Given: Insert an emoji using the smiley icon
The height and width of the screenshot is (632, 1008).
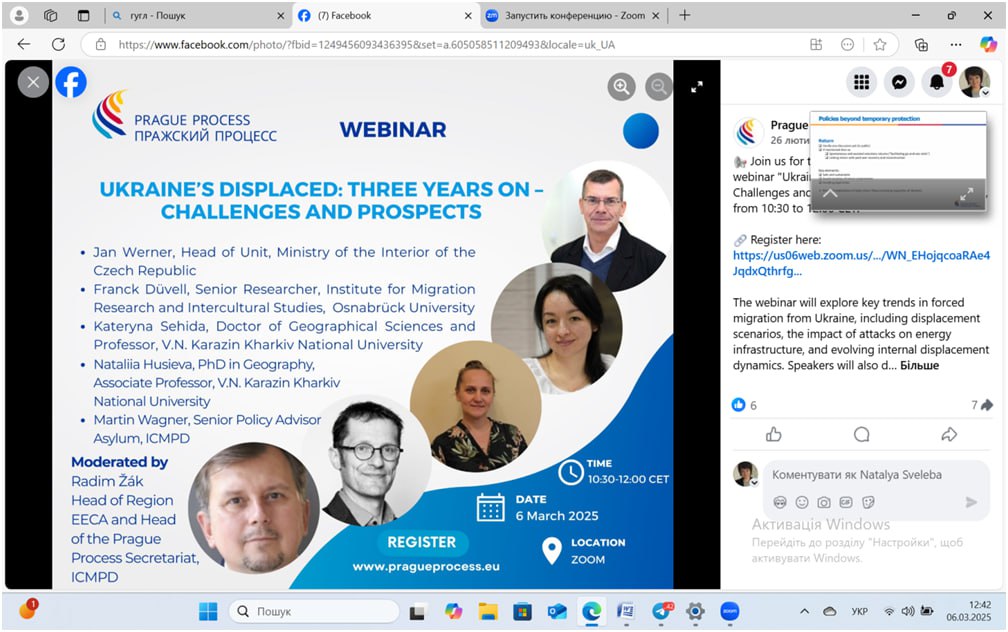Looking at the screenshot, I should coord(802,502).
